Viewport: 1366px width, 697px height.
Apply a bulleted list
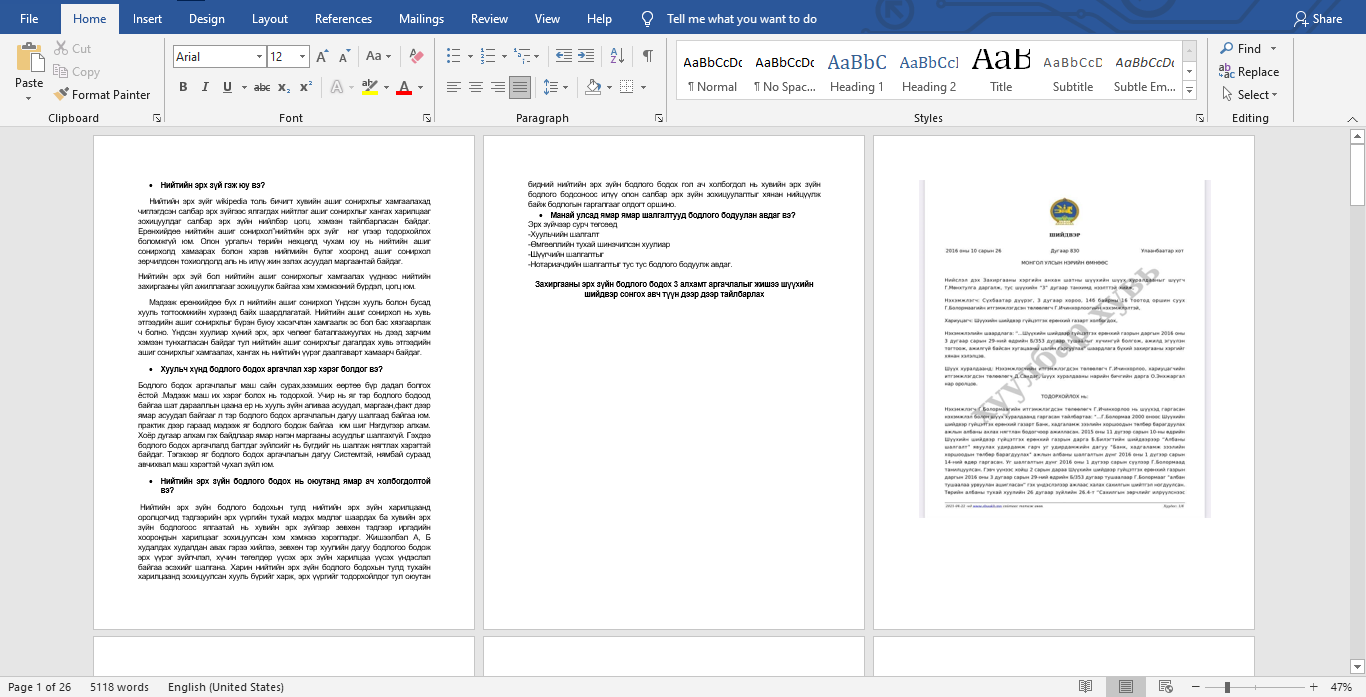[x=453, y=56]
